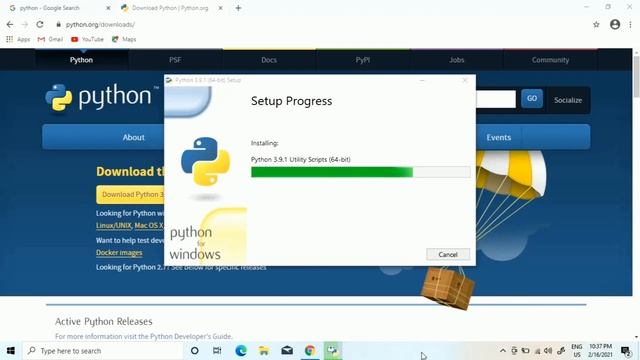
Task: Open the Apps bookmark shortcut
Action: [x=18, y=39]
